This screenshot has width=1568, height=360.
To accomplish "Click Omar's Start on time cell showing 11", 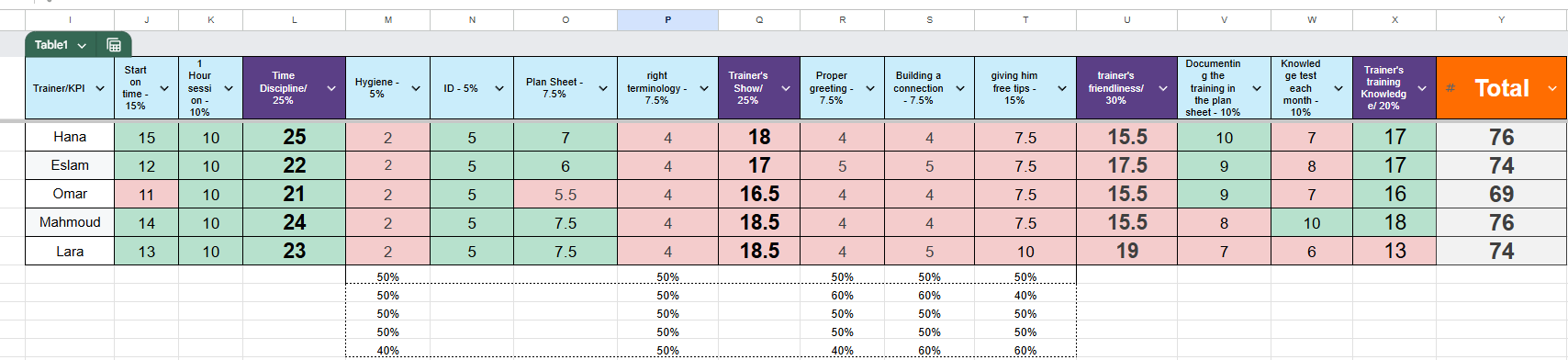I will [x=147, y=194].
